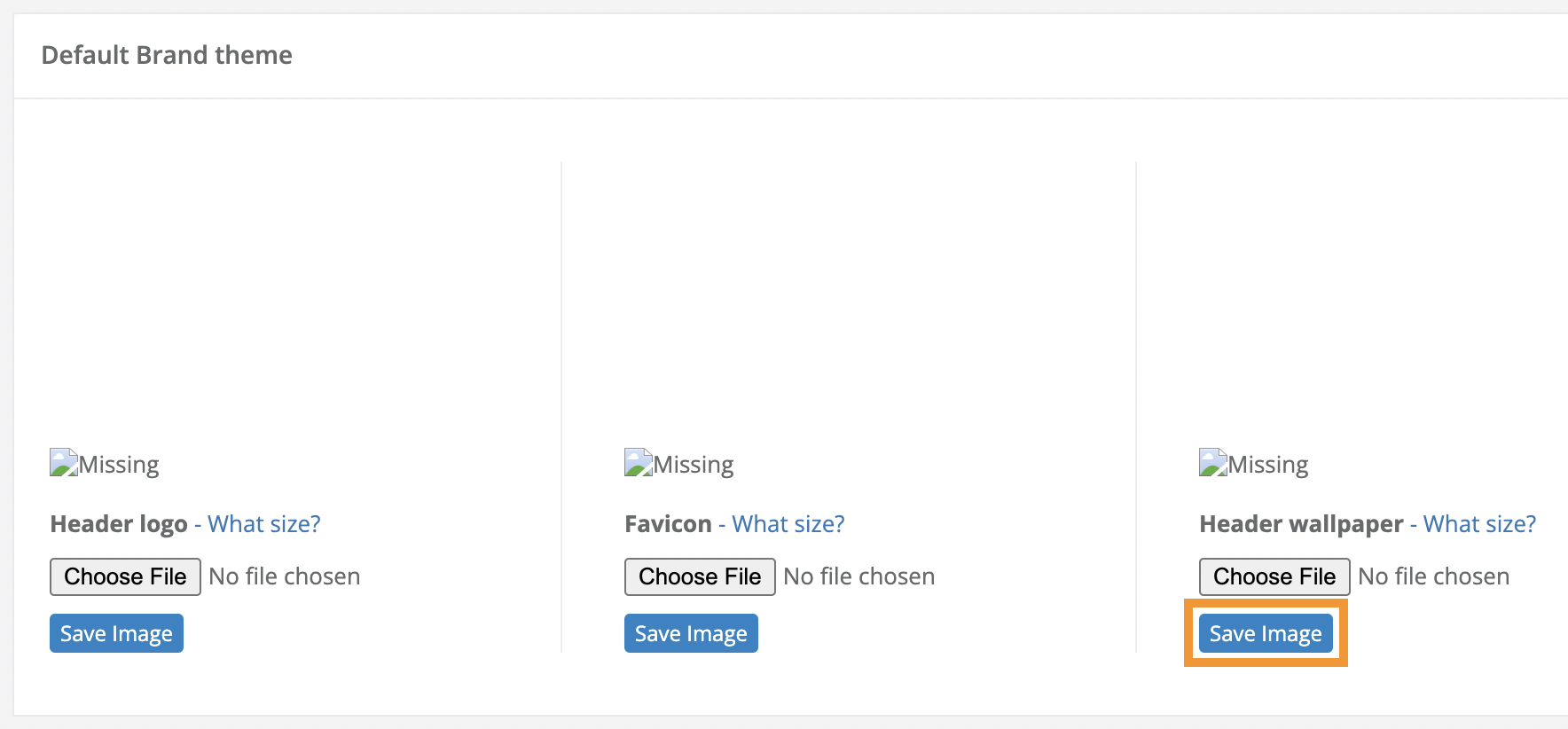1568x729 pixels.
Task: Click the "No file chosen" text beside Header logo
Action: tap(284, 576)
